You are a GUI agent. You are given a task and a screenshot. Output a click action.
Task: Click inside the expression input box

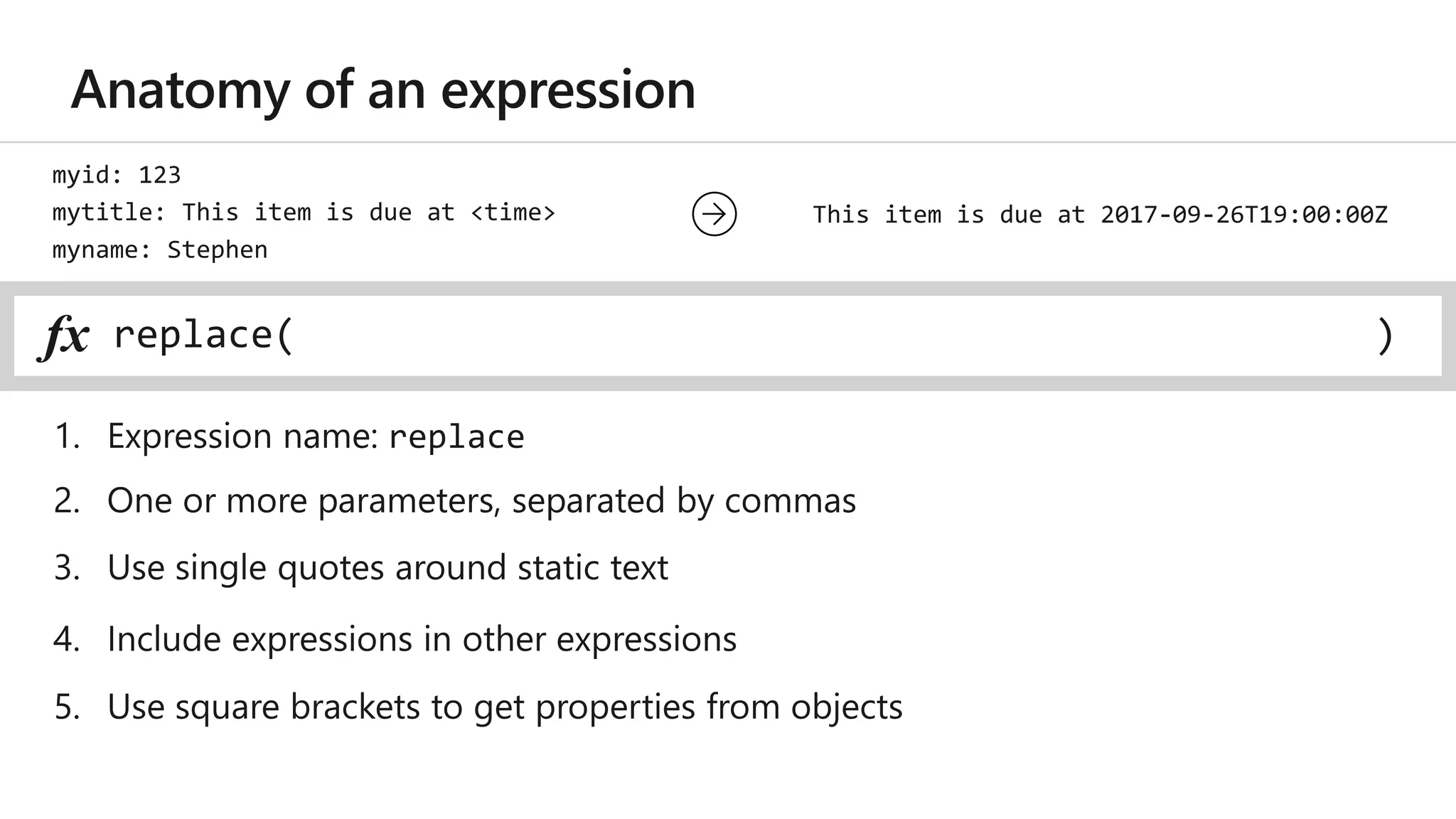coord(728,336)
